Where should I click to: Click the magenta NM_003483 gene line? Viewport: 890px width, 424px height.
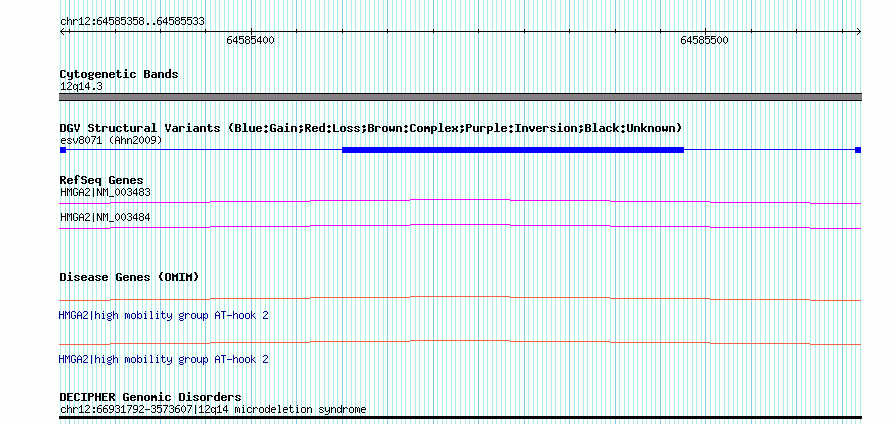pos(460,201)
